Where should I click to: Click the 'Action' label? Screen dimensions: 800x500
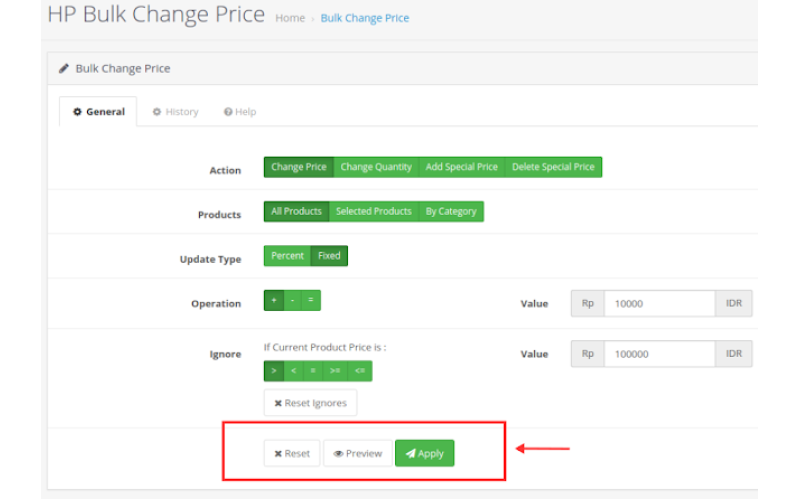tap(225, 170)
